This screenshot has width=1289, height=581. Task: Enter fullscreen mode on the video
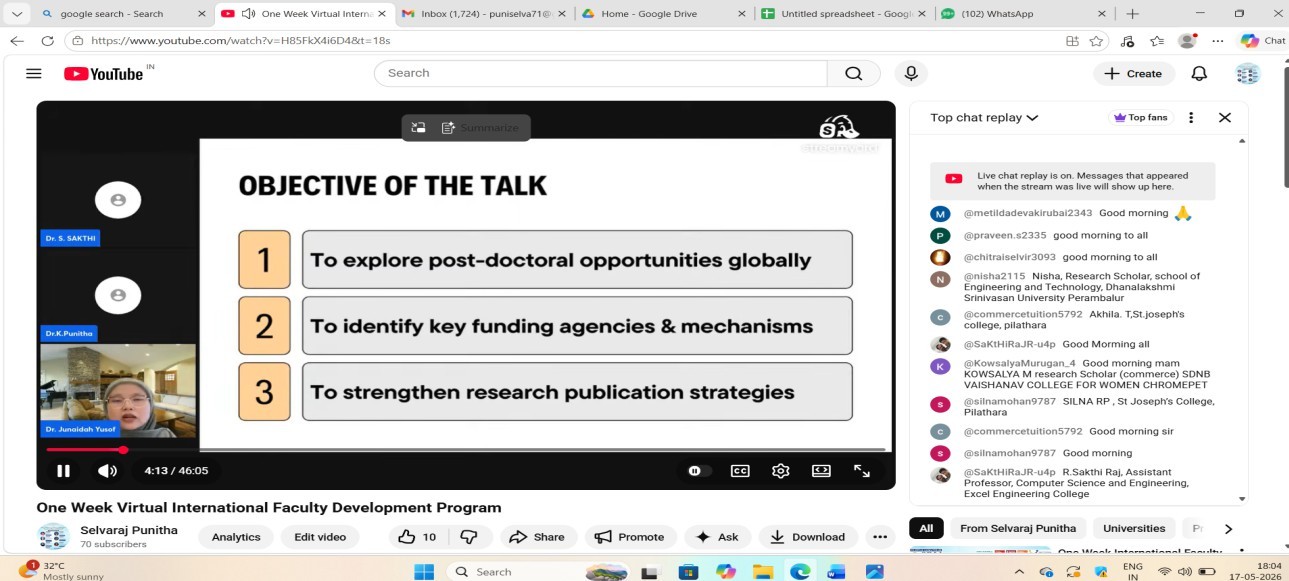point(861,471)
